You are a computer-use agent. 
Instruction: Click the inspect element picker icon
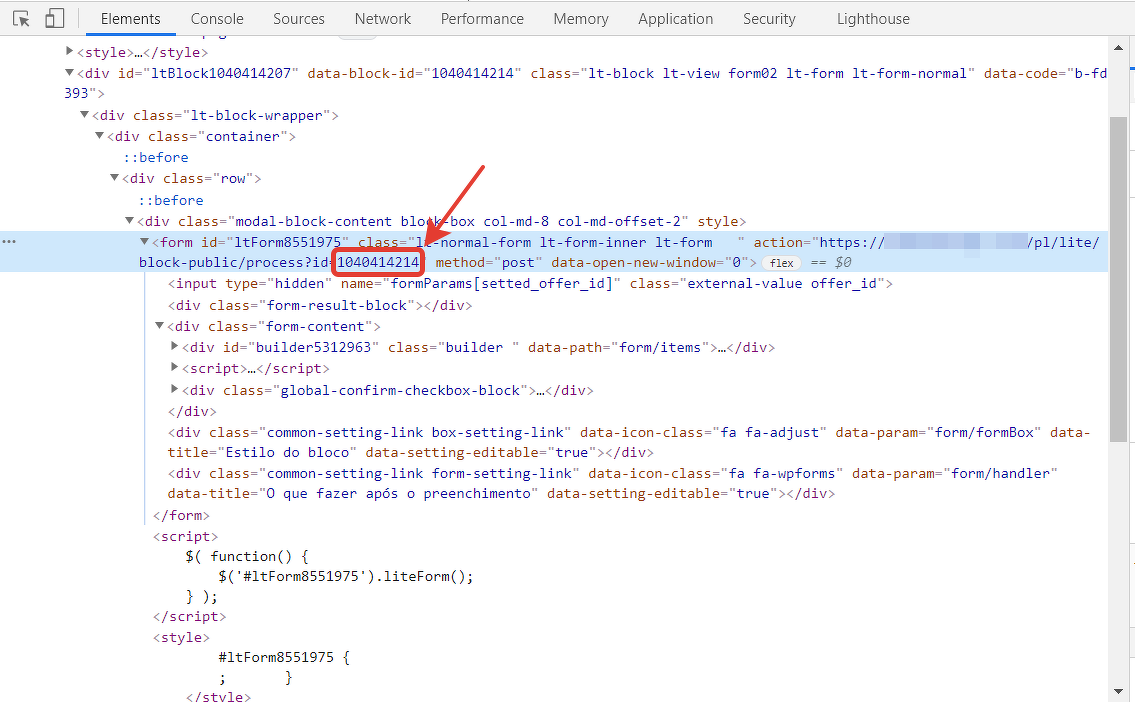21,19
